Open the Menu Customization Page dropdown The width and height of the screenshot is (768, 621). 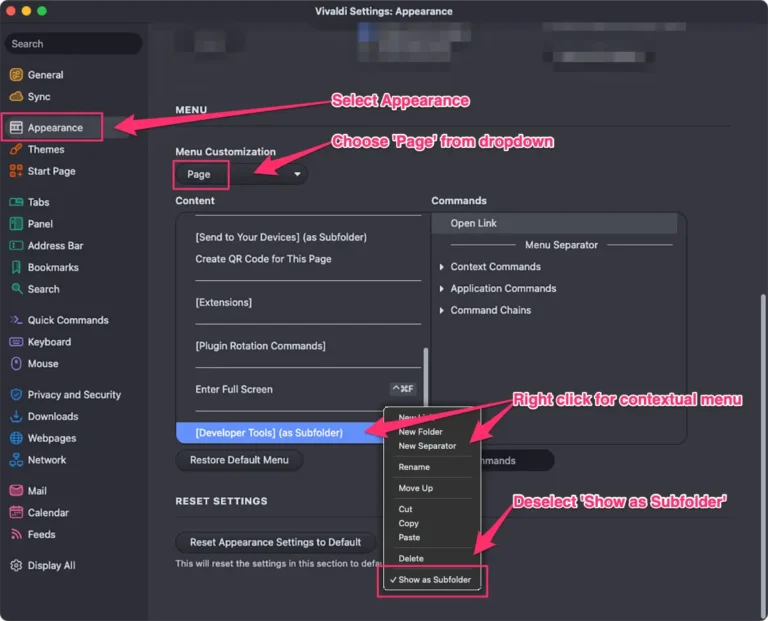pyautogui.click(x=241, y=174)
